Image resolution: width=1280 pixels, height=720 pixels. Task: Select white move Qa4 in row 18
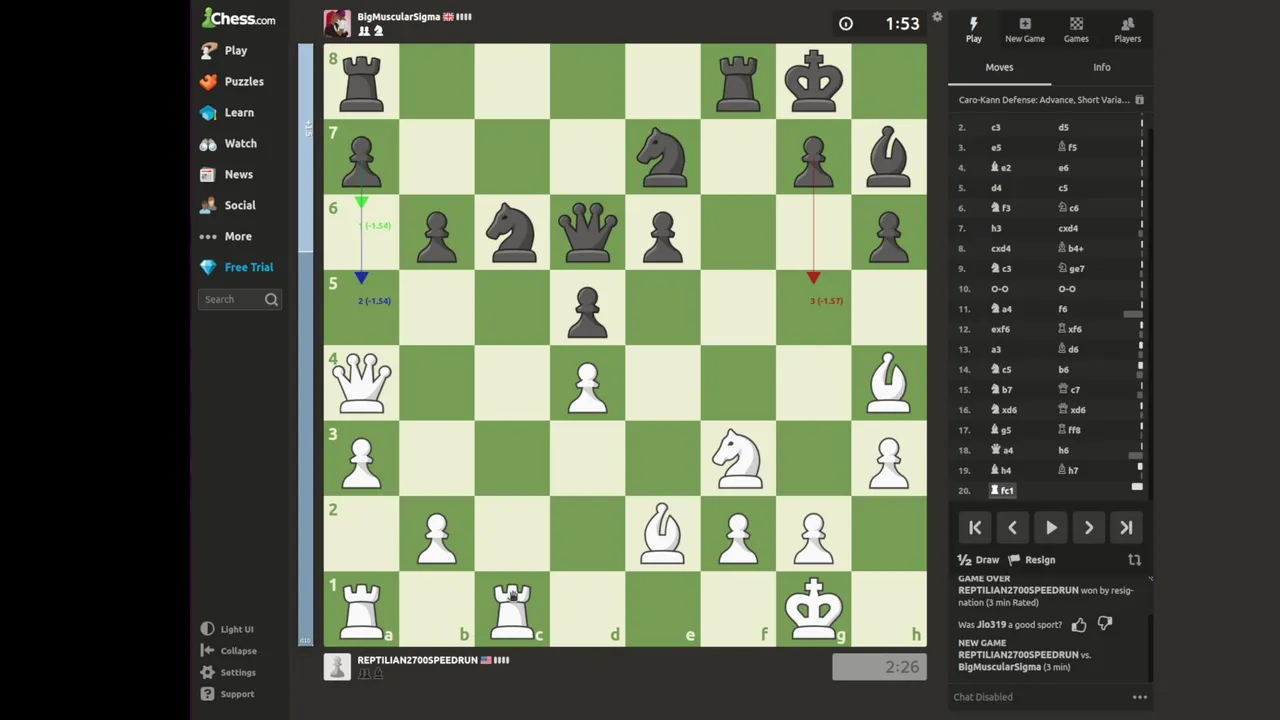(x=1002, y=450)
